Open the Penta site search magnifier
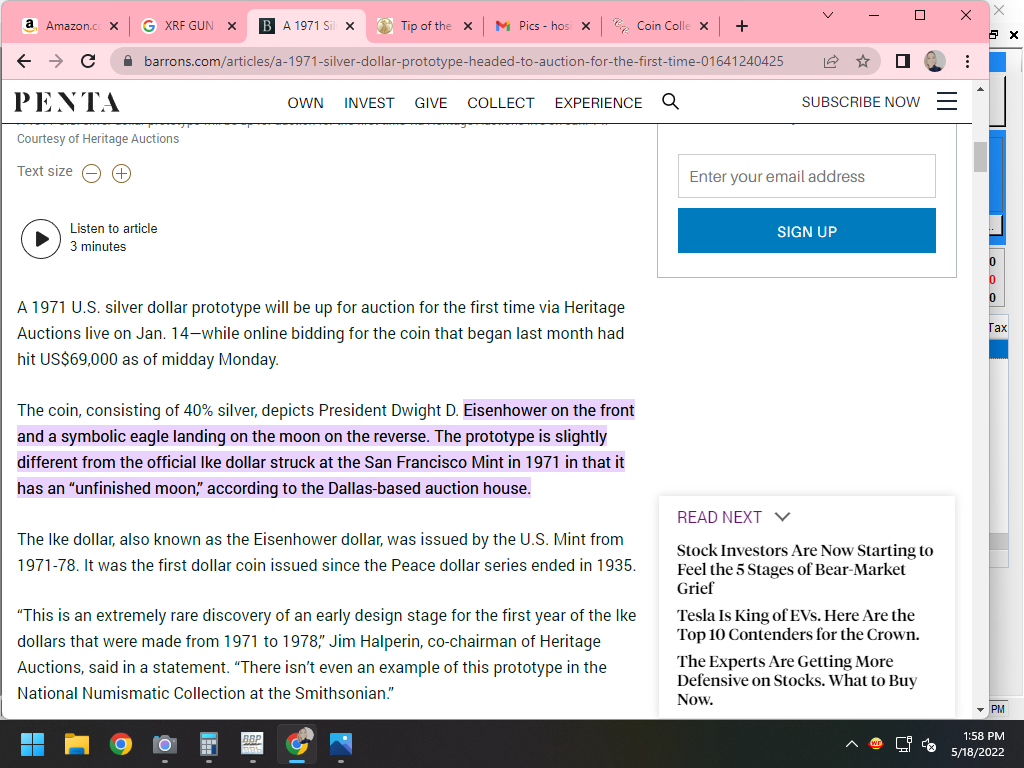Screen dimensions: 1024x768 pos(670,101)
